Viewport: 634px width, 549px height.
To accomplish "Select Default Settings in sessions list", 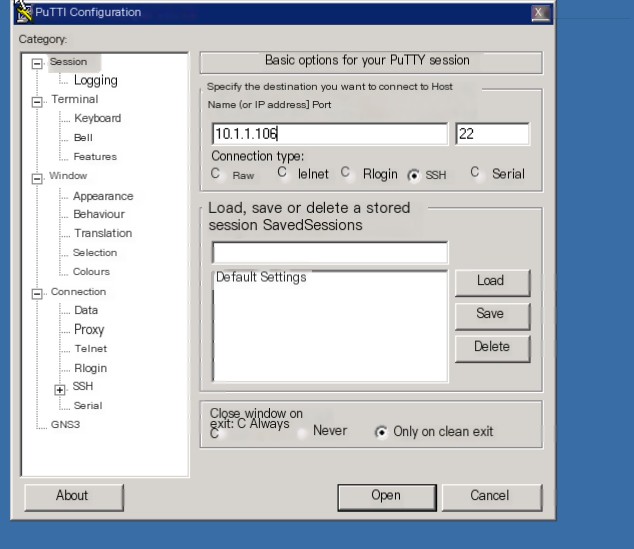I will pos(261,277).
